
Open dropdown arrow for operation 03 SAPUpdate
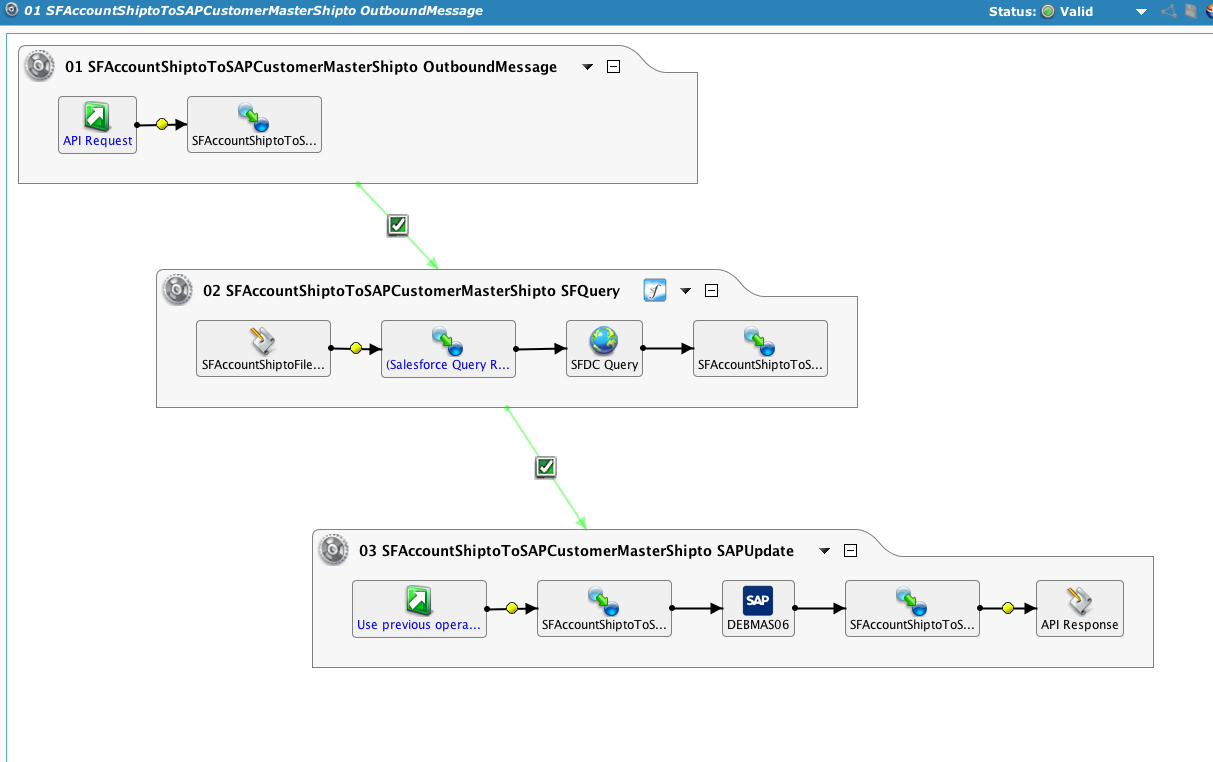825,551
